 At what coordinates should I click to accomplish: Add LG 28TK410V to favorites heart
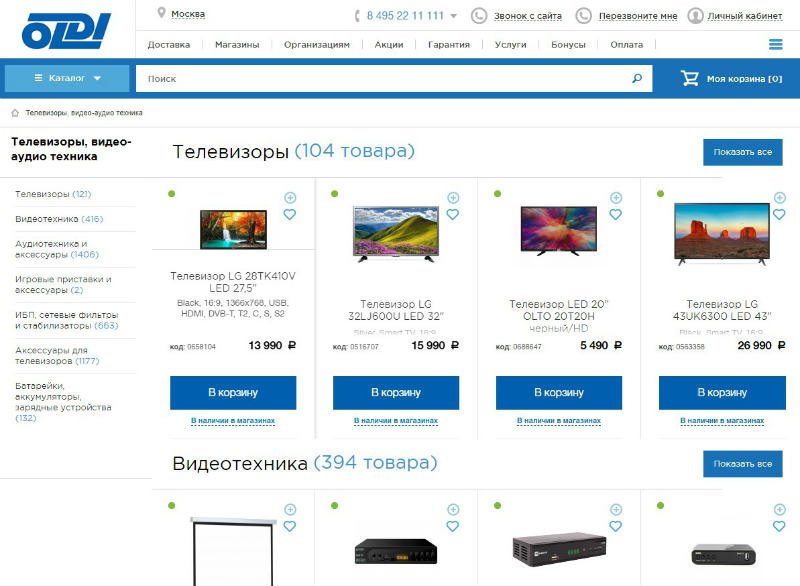coord(290,215)
